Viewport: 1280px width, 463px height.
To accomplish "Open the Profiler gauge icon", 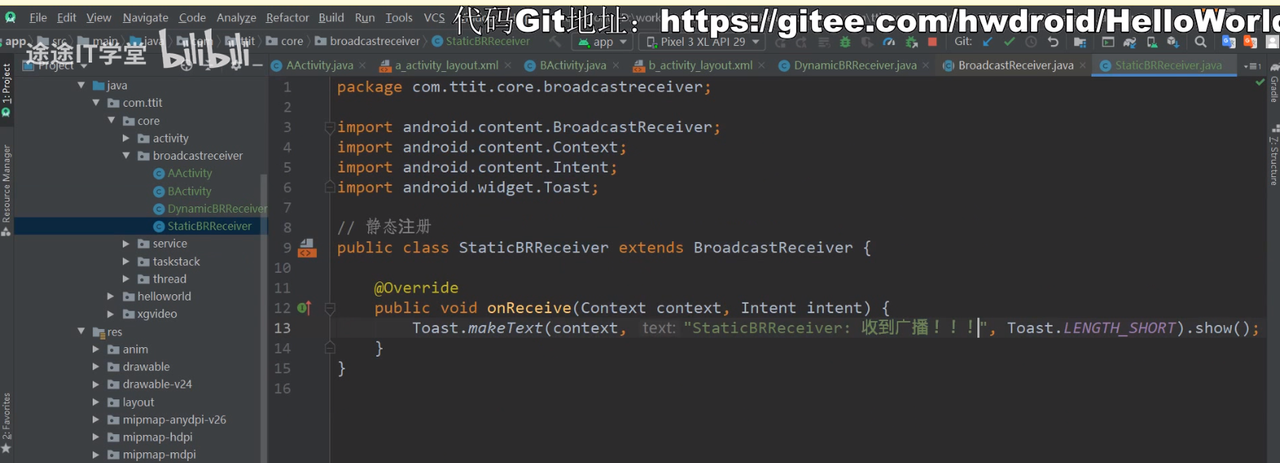I will (x=889, y=42).
